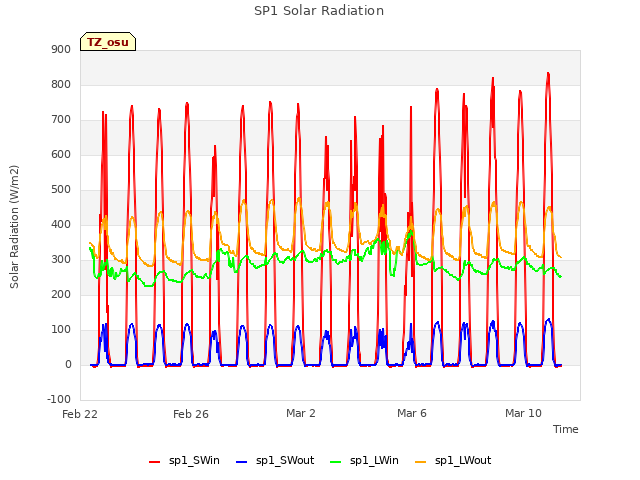Screen dimensions: 640x480
Task: Click the -100 y-axis tick label
Action: point(59,399)
